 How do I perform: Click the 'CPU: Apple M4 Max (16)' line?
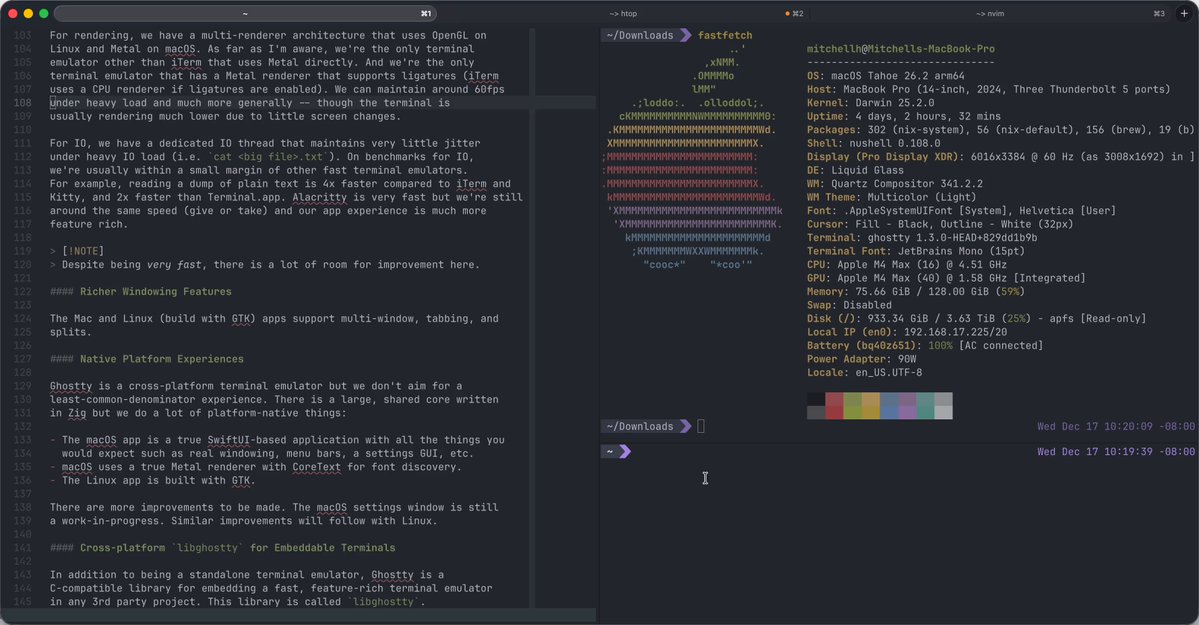[x=906, y=265]
